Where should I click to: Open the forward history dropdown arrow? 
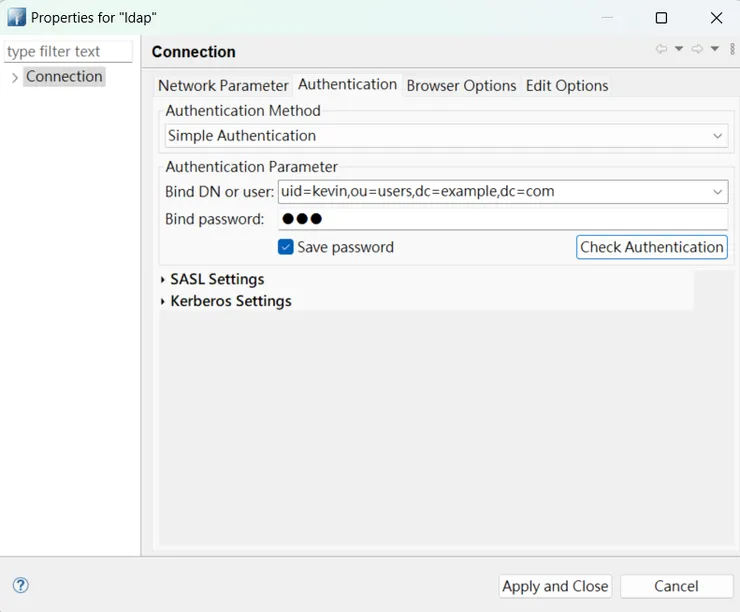(715, 49)
